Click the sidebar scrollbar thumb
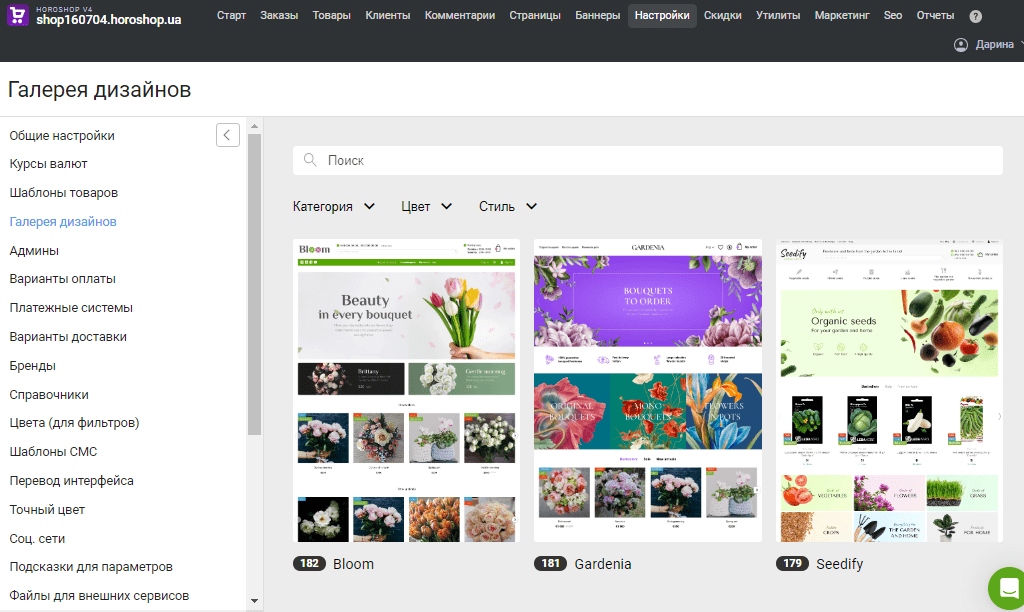This screenshot has width=1024, height=612. (255, 285)
